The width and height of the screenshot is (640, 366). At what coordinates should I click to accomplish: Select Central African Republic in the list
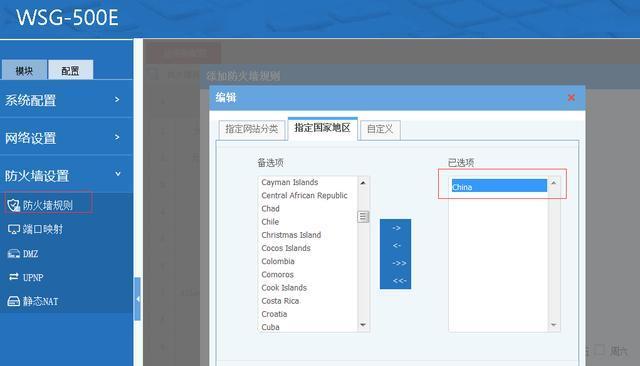coord(304,195)
